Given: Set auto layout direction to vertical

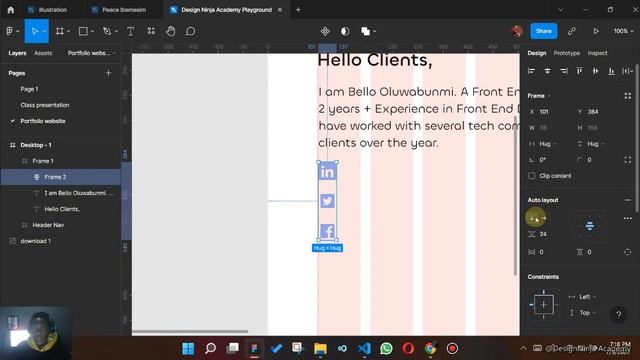Looking at the screenshot, I should pyautogui.click(x=531, y=218).
